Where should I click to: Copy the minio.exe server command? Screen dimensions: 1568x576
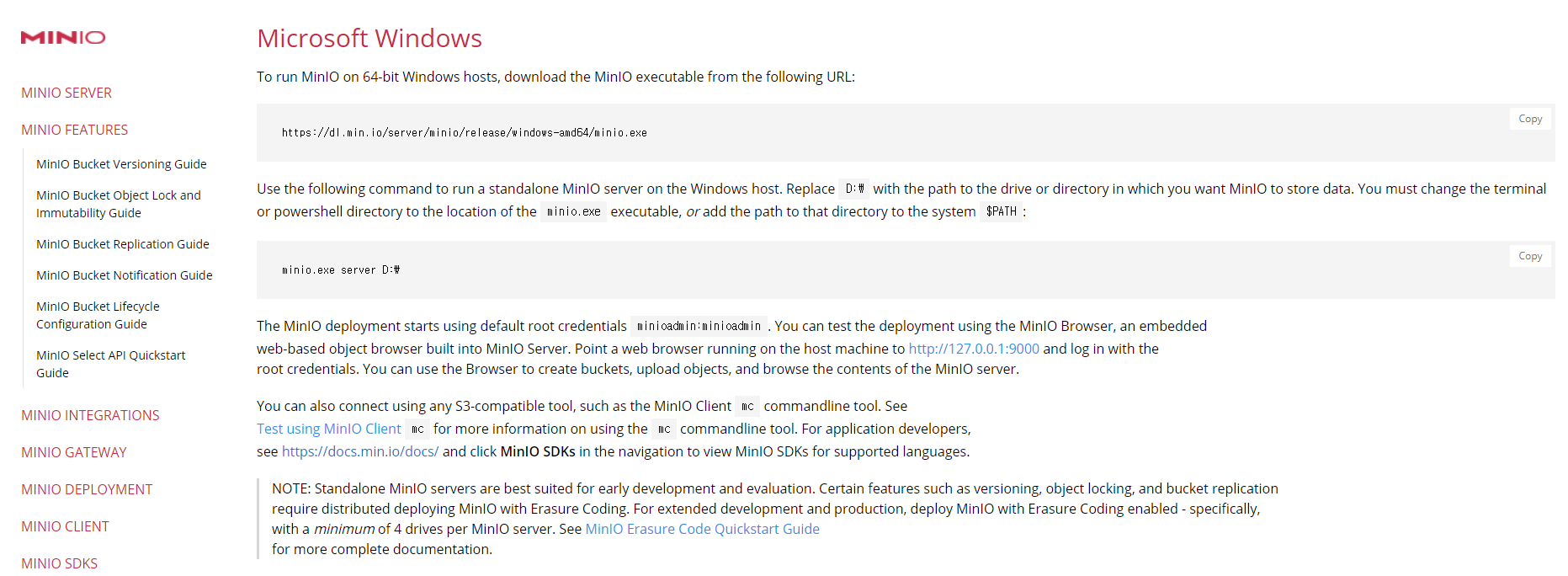[x=1530, y=256]
